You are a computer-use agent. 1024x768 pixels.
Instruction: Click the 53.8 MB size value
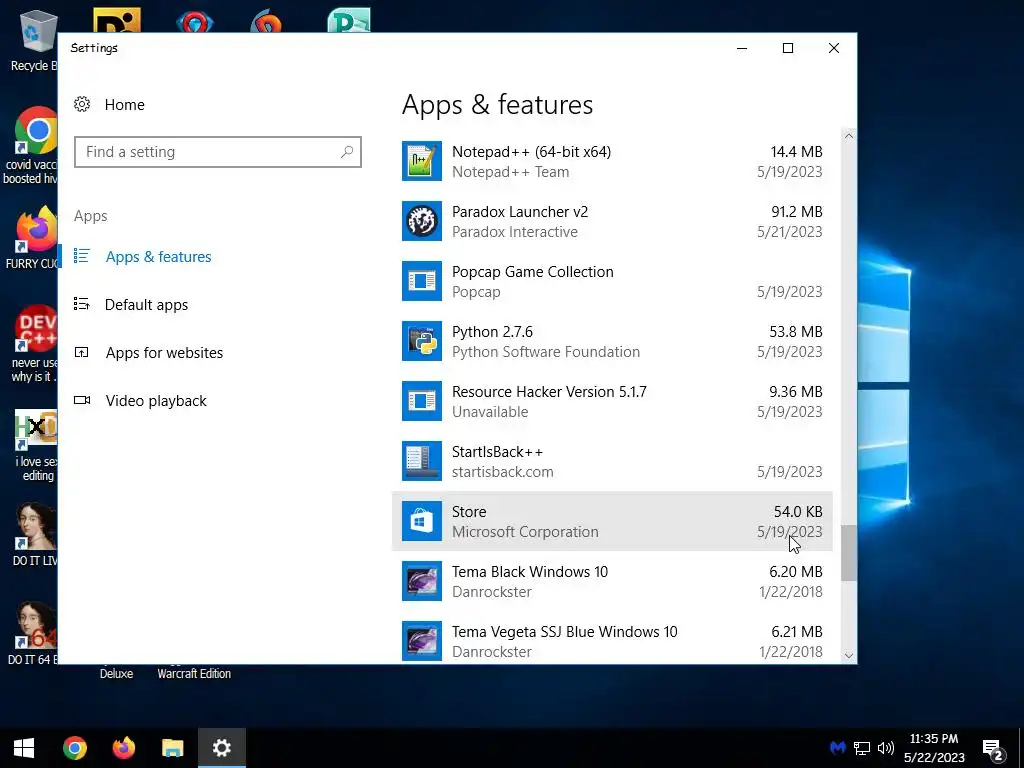[795, 332]
